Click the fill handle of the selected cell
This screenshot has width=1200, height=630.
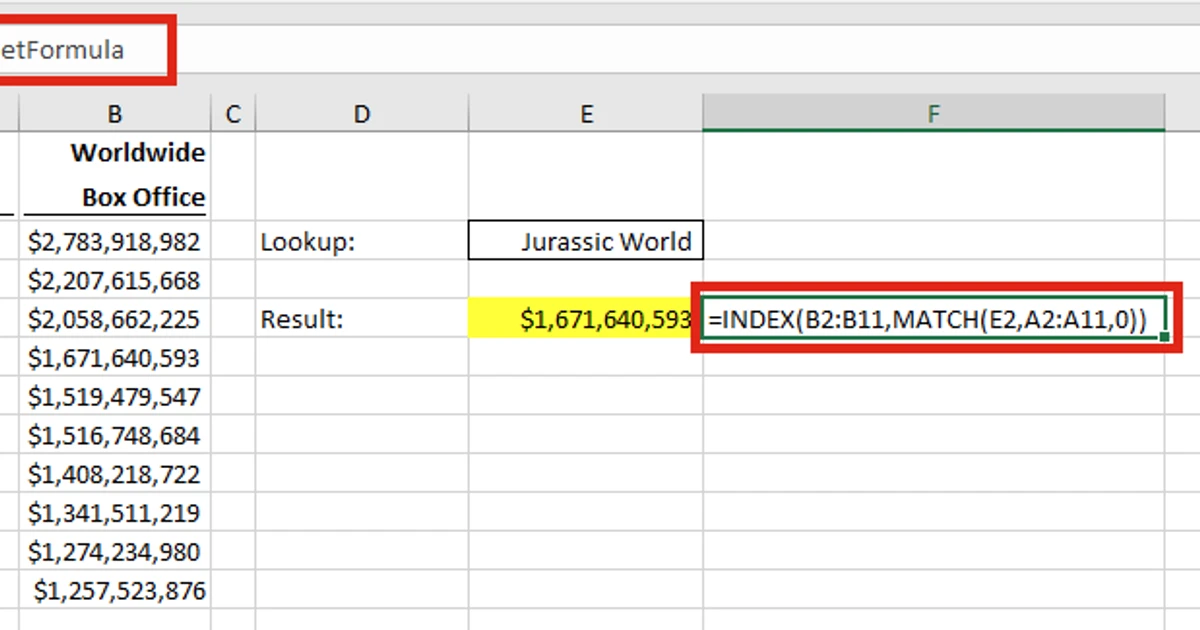[x=1164, y=338]
